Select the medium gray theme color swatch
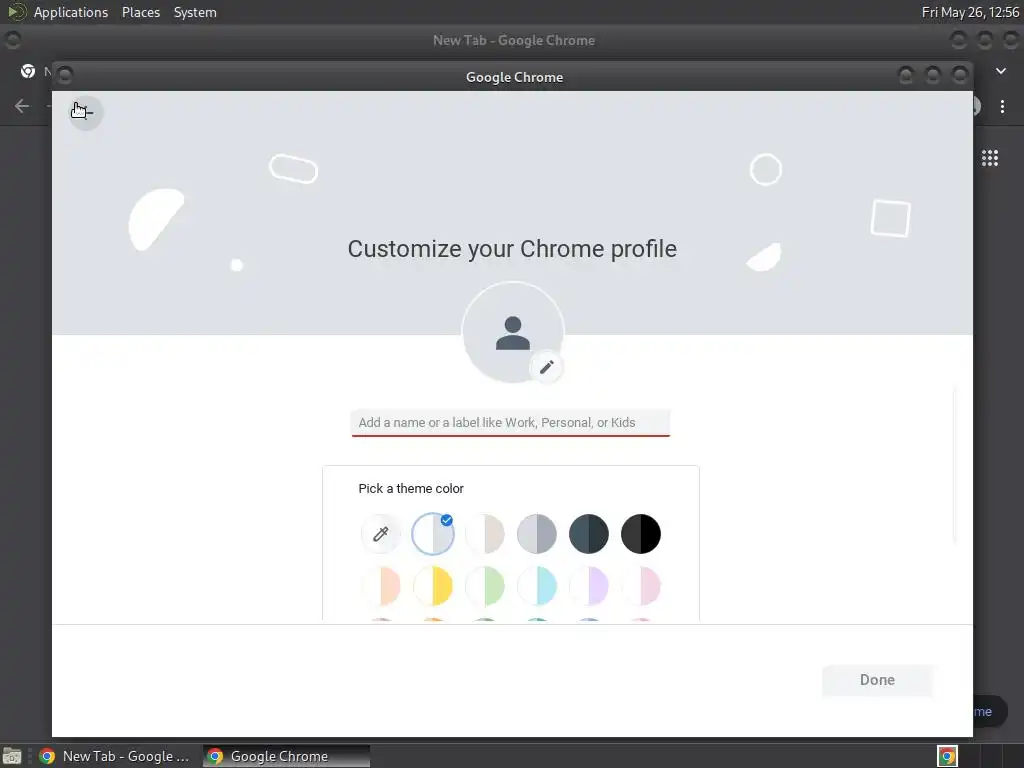1024x768 pixels. tap(537, 534)
